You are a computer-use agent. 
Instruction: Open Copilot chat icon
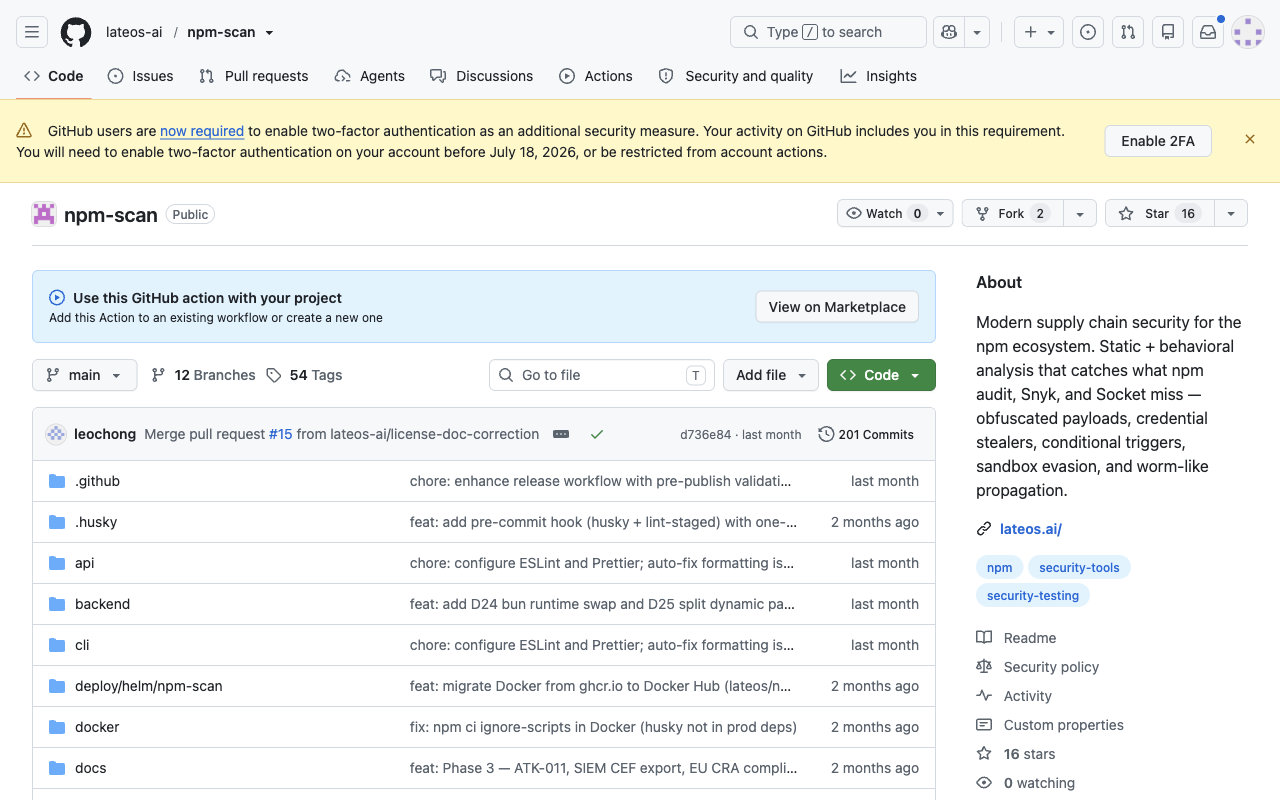[948, 32]
